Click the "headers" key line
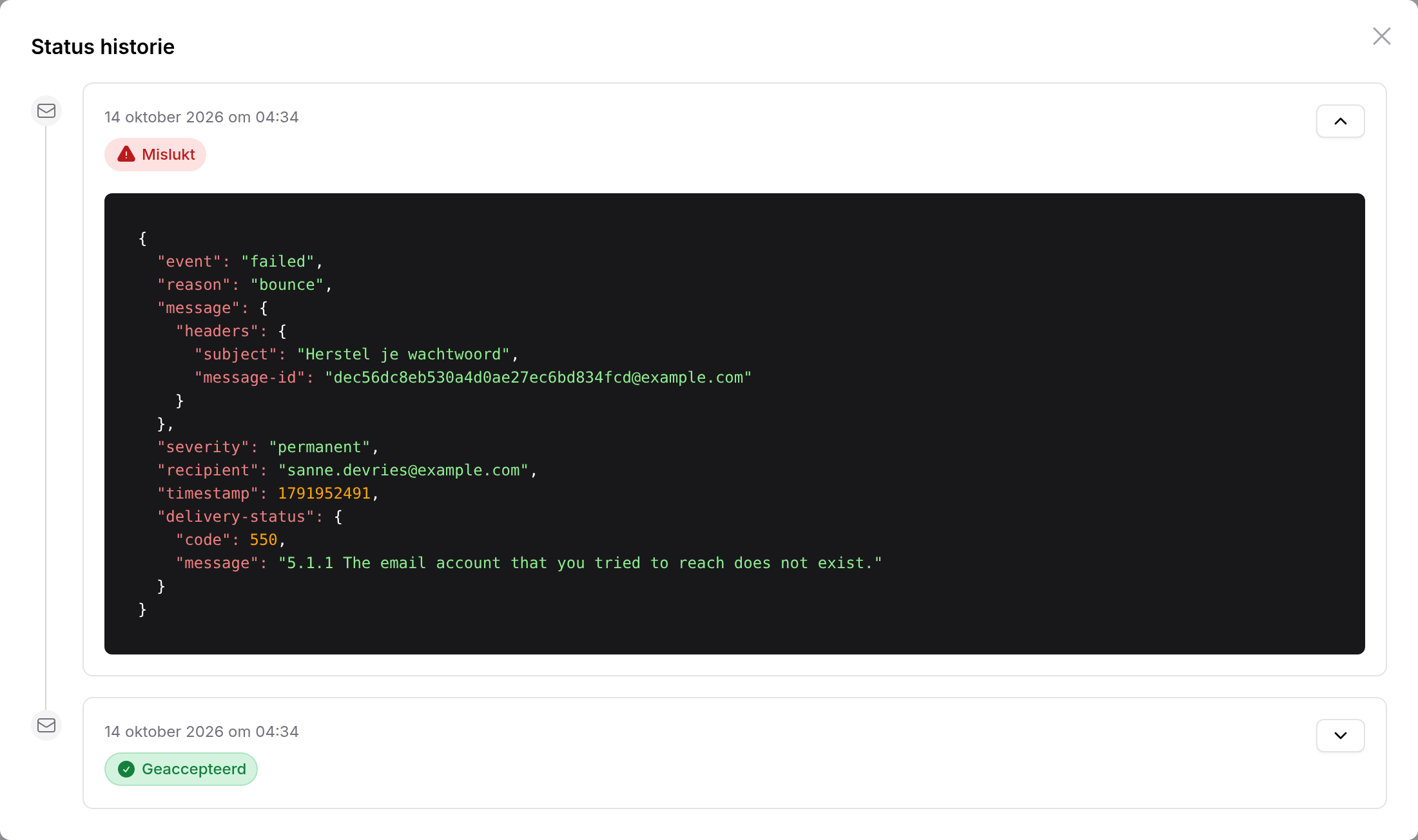 click(x=231, y=331)
